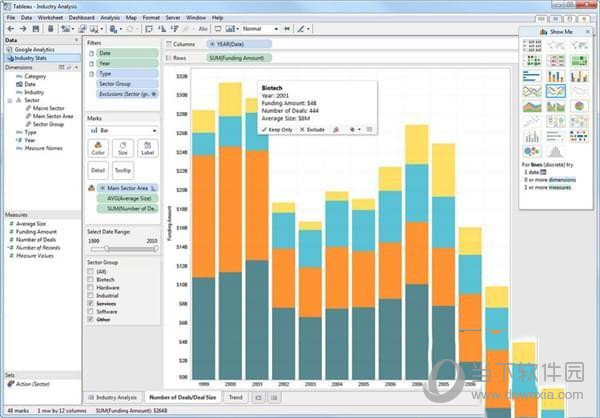Choose the horizontal bars chart in Show Me
The width and height of the screenshot is (600, 418).
532,76
